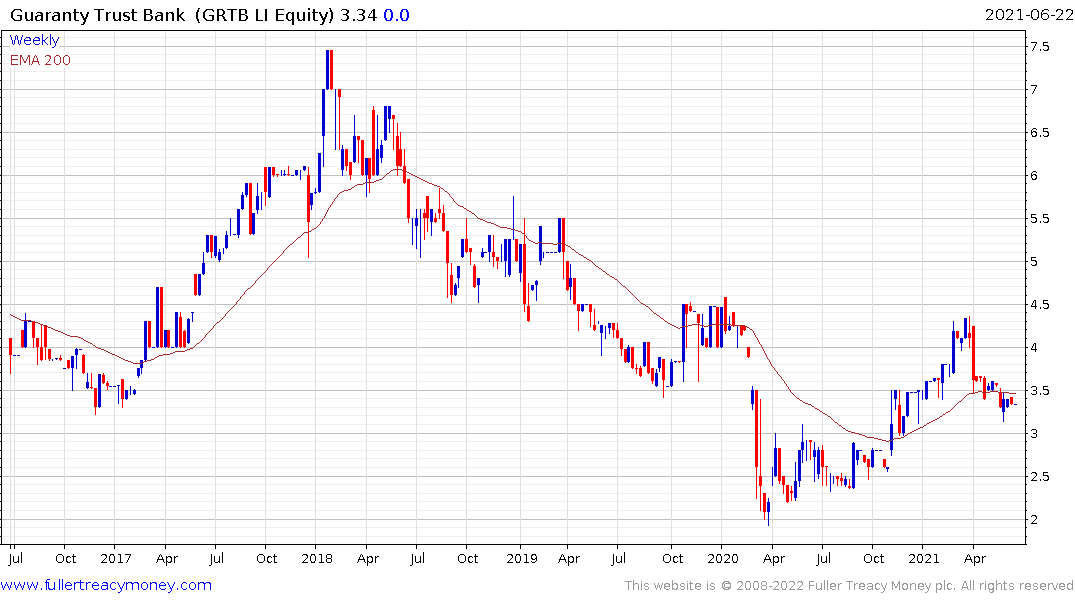Click the Fuller Treacy Money copyright notice
The image size is (1075, 600).
(x=849, y=586)
